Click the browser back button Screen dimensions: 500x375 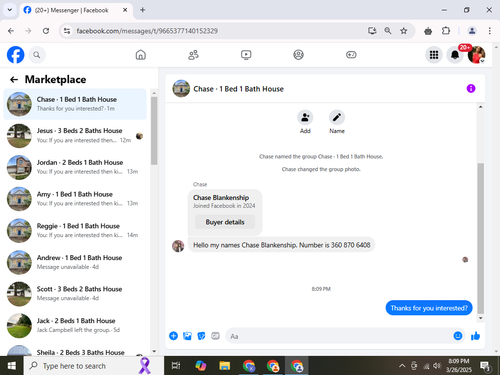coord(11,31)
